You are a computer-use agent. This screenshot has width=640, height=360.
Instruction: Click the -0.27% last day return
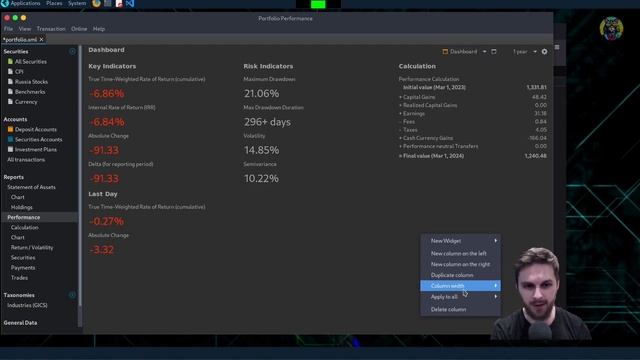(106, 221)
